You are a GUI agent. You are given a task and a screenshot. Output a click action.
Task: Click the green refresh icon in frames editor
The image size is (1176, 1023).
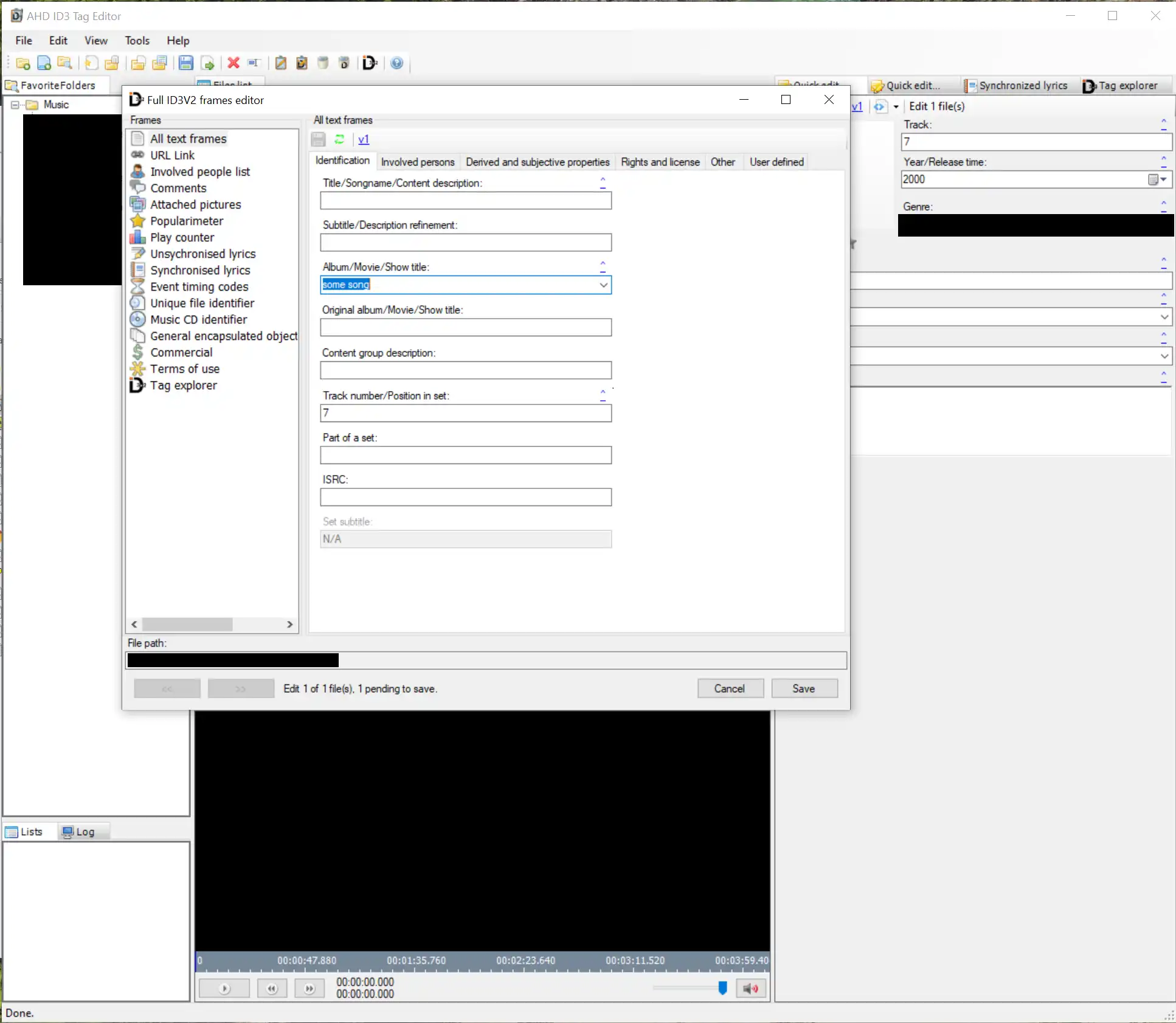coord(339,139)
